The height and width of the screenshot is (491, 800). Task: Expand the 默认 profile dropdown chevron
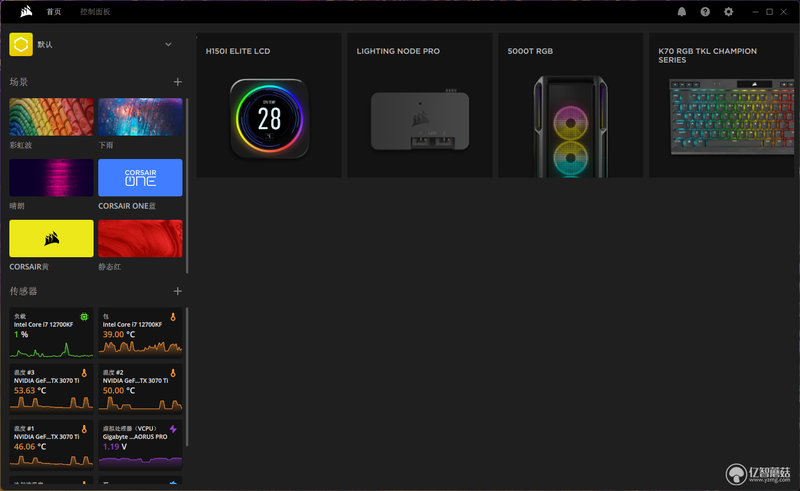point(168,44)
